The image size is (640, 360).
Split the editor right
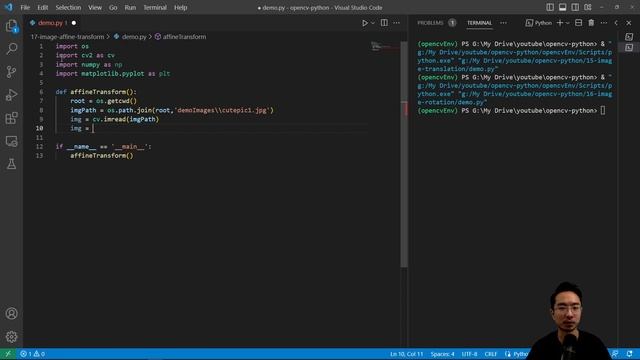point(384,23)
